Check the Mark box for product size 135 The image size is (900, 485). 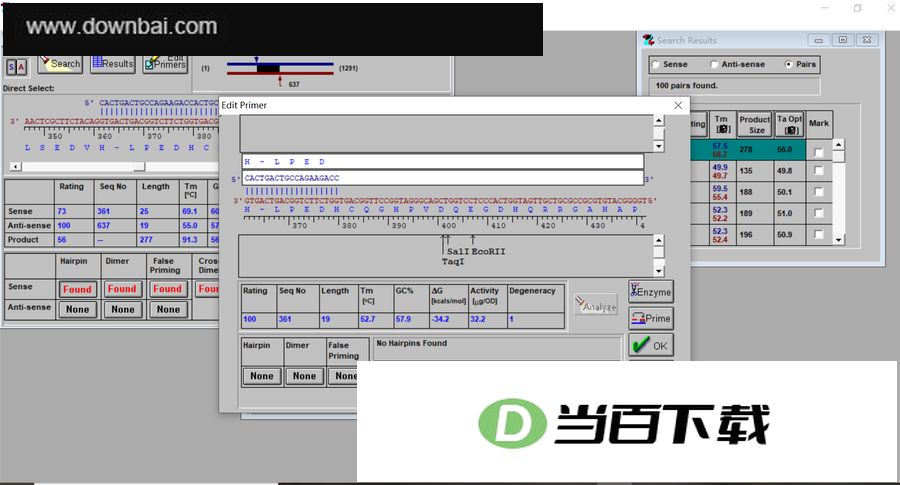coord(819,170)
